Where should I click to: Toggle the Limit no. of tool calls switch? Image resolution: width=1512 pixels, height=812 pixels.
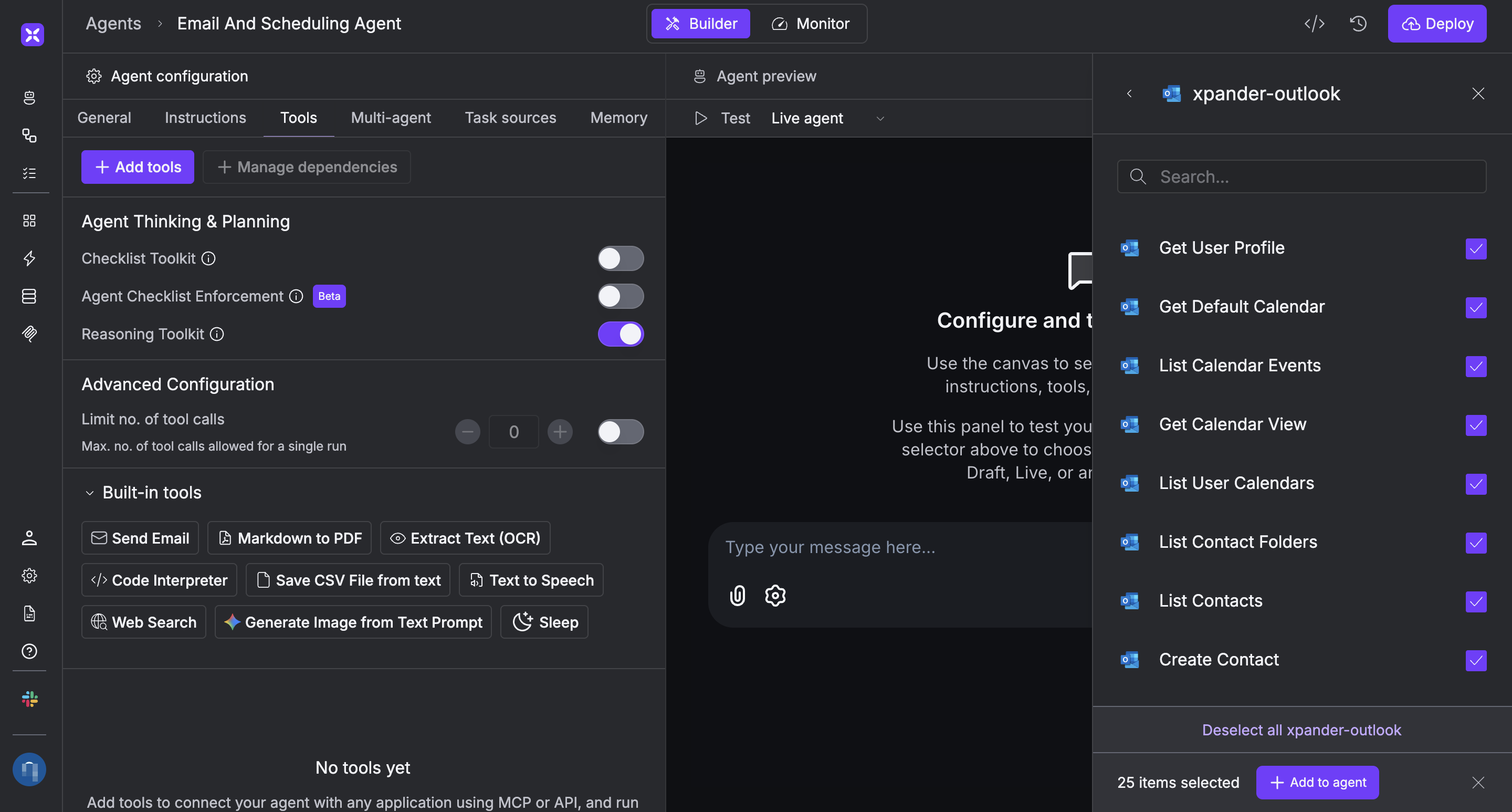tap(621, 432)
